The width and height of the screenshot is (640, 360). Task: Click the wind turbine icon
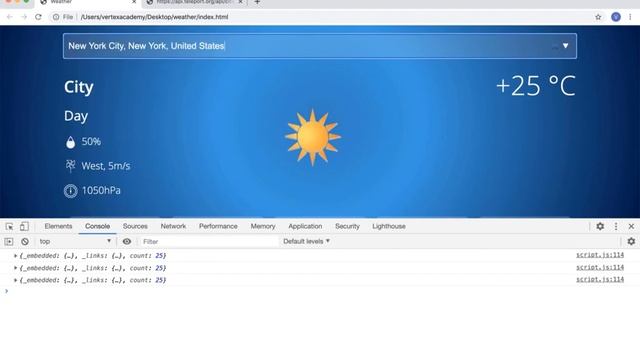click(71, 166)
